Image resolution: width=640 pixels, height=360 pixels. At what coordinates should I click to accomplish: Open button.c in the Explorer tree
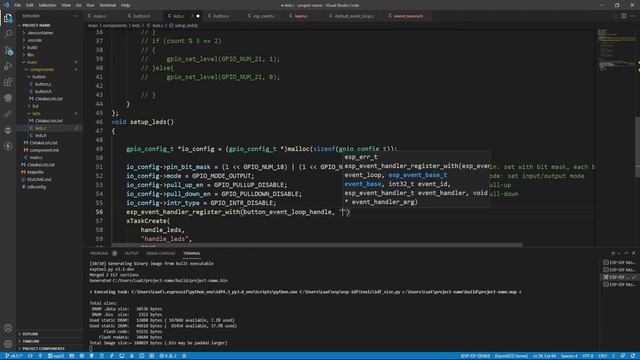point(43,84)
